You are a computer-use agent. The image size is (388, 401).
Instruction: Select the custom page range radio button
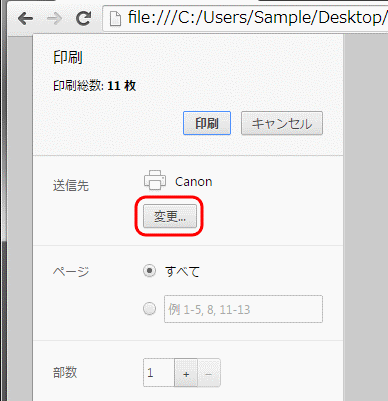(149, 309)
